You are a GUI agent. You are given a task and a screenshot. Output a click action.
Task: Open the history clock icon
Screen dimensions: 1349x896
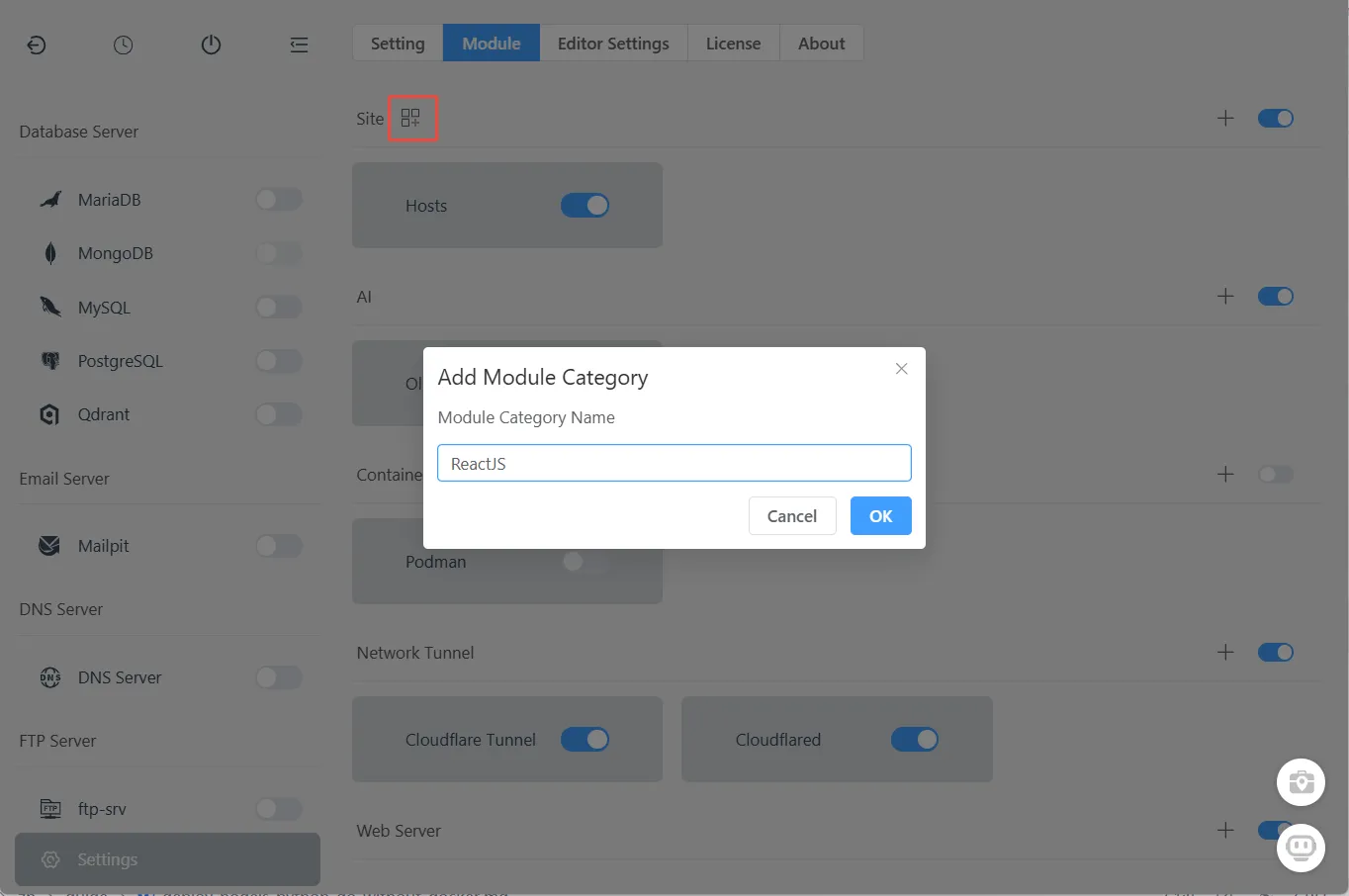(124, 45)
